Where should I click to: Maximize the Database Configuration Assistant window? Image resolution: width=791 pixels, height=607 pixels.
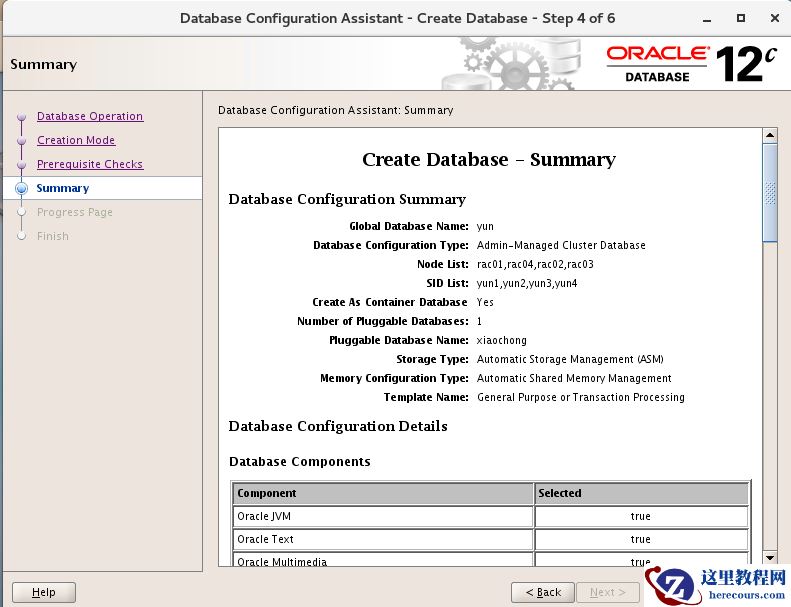click(x=741, y=19)
